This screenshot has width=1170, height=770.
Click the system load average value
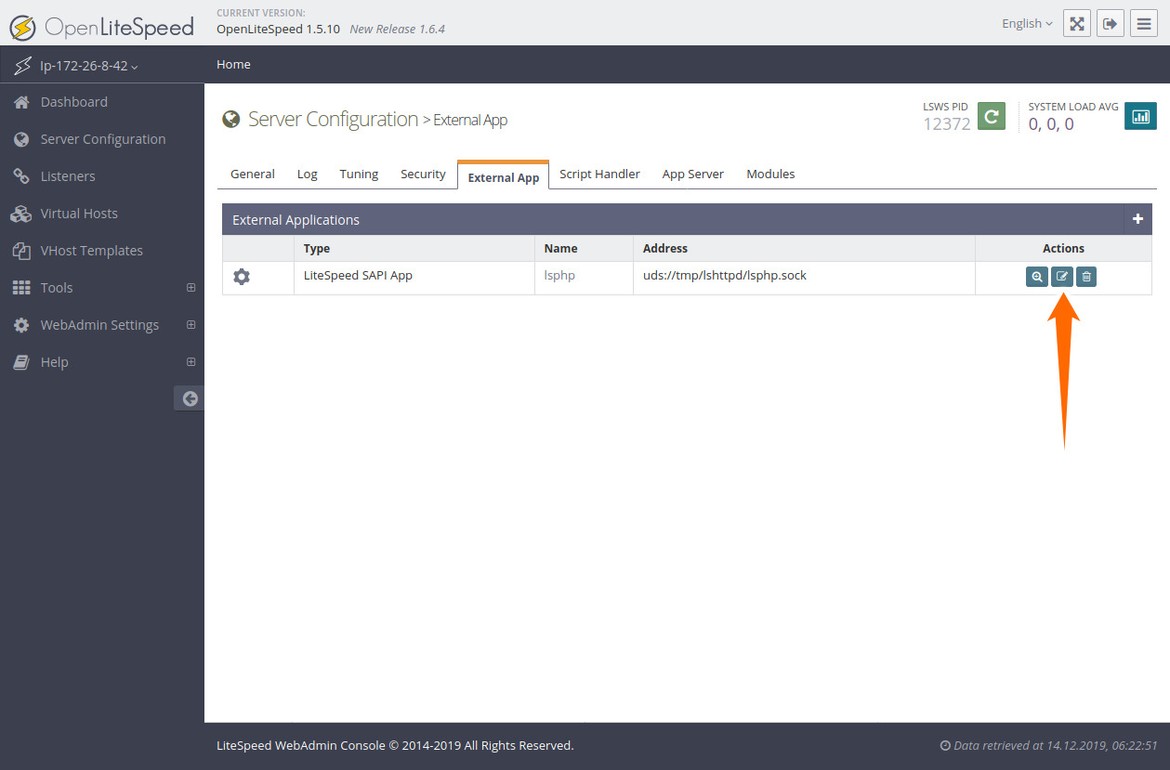1051,125
